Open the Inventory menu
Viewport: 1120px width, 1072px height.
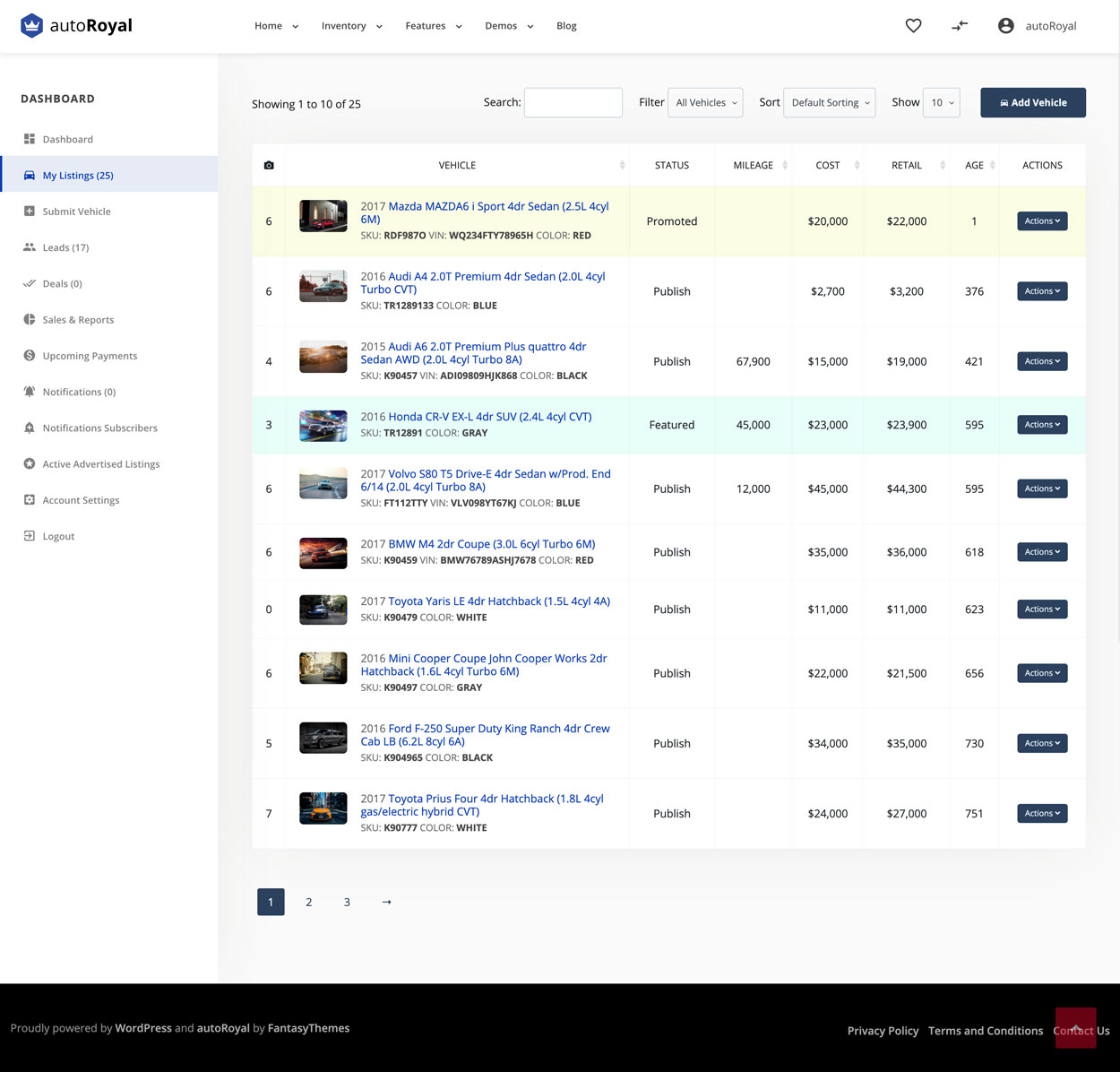click(351, 26)
